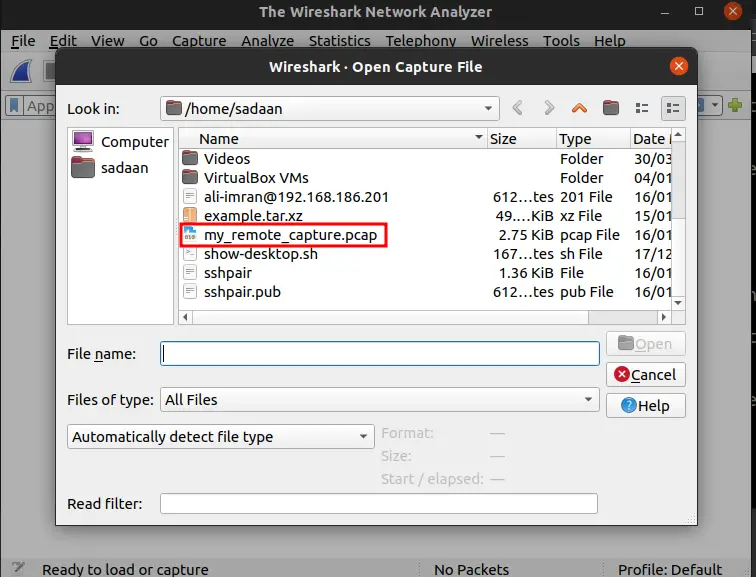This screenshot has width=756, height=577.
Task: Select the Videos folder name
Action: pos(227,159)
